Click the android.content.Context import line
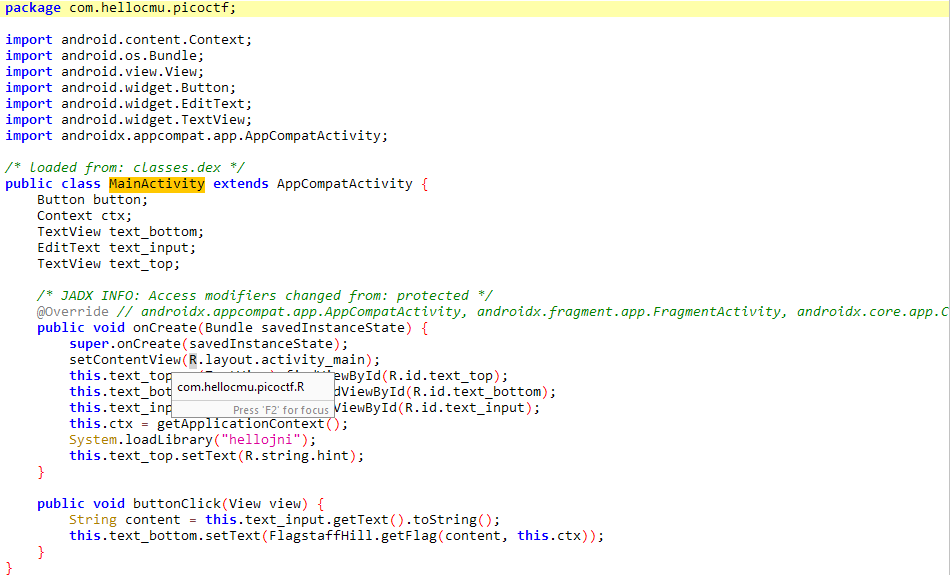Viewport: 950px width, 575px height. click(x=156, y=40)
